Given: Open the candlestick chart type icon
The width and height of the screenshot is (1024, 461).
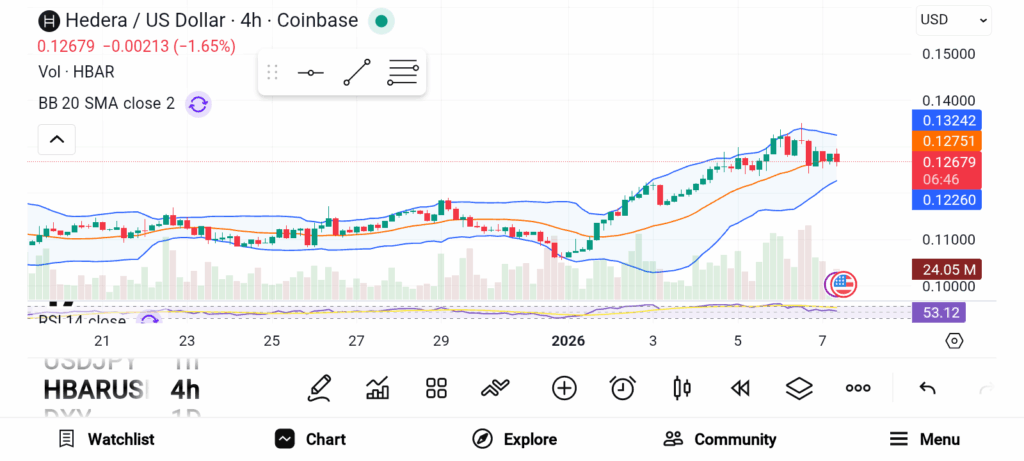Looking at the screenshot, I should [x=682, y=388].
